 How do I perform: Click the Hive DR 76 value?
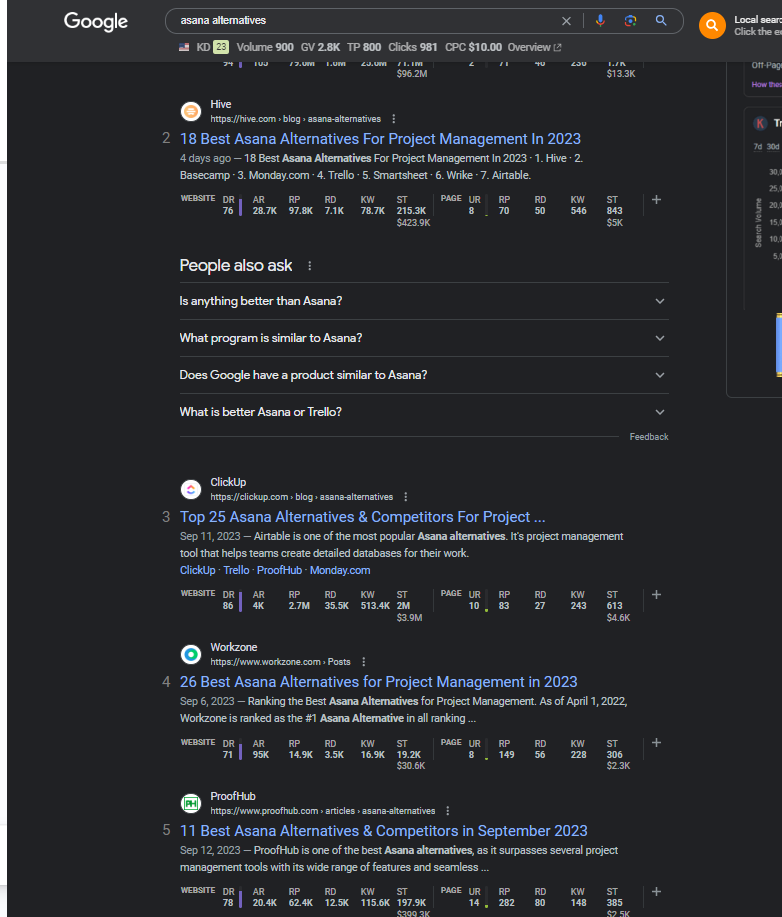coord(228,211)
